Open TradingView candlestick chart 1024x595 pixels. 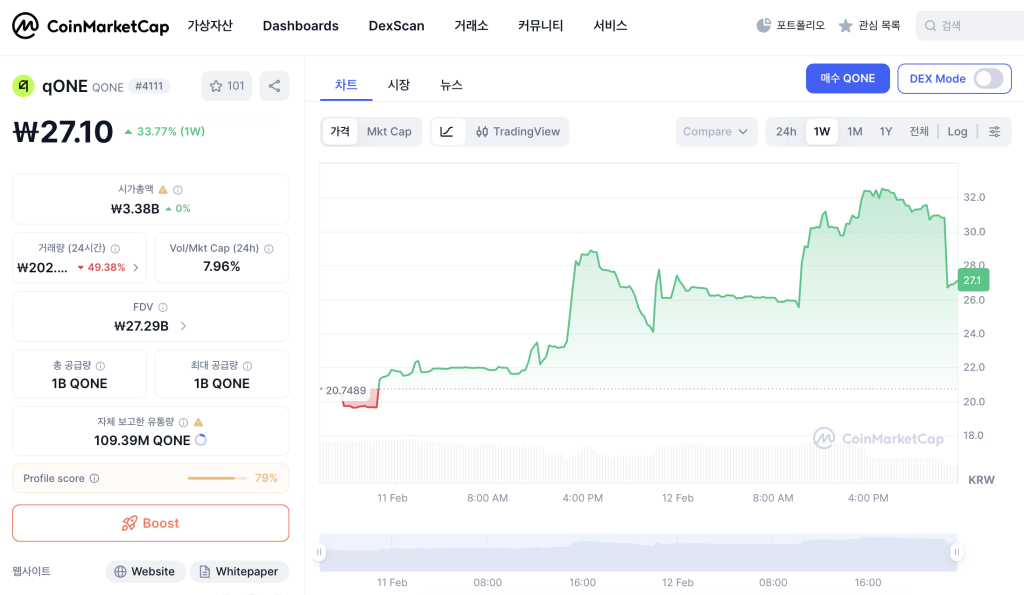point(518,131)
